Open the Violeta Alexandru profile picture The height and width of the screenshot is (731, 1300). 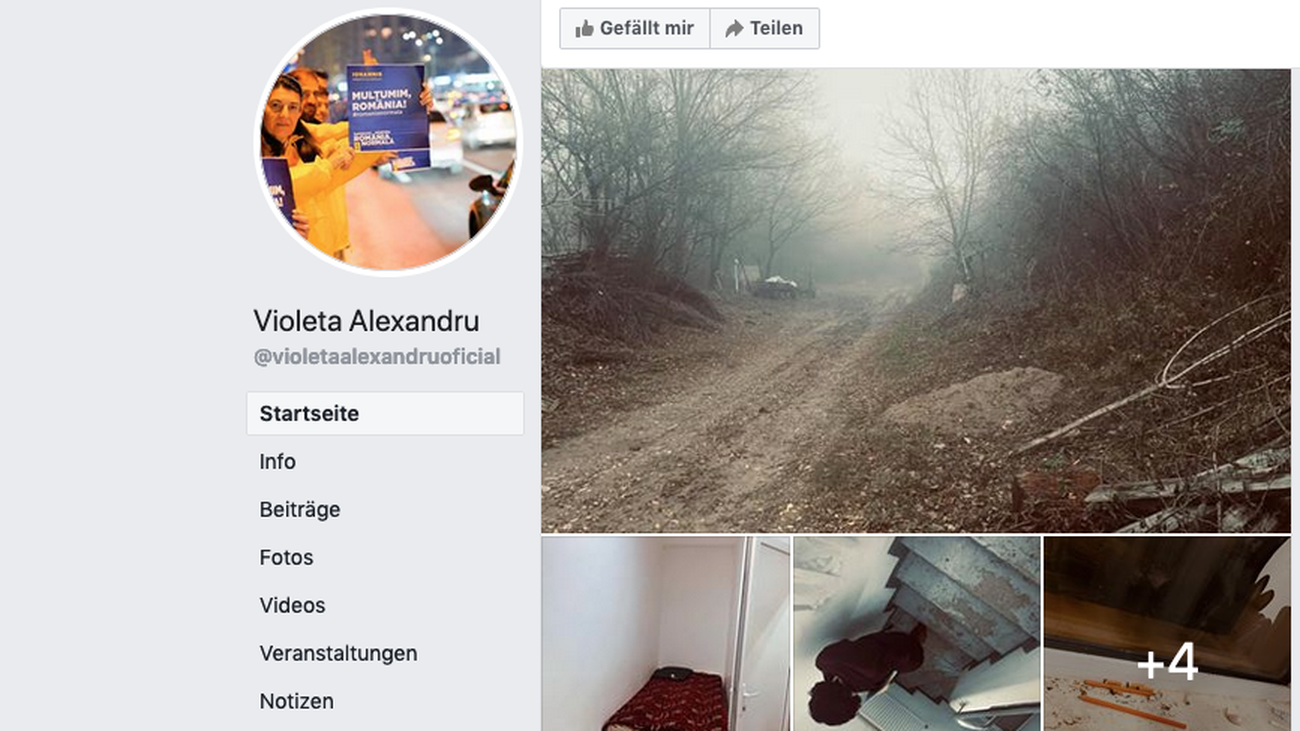389,142
